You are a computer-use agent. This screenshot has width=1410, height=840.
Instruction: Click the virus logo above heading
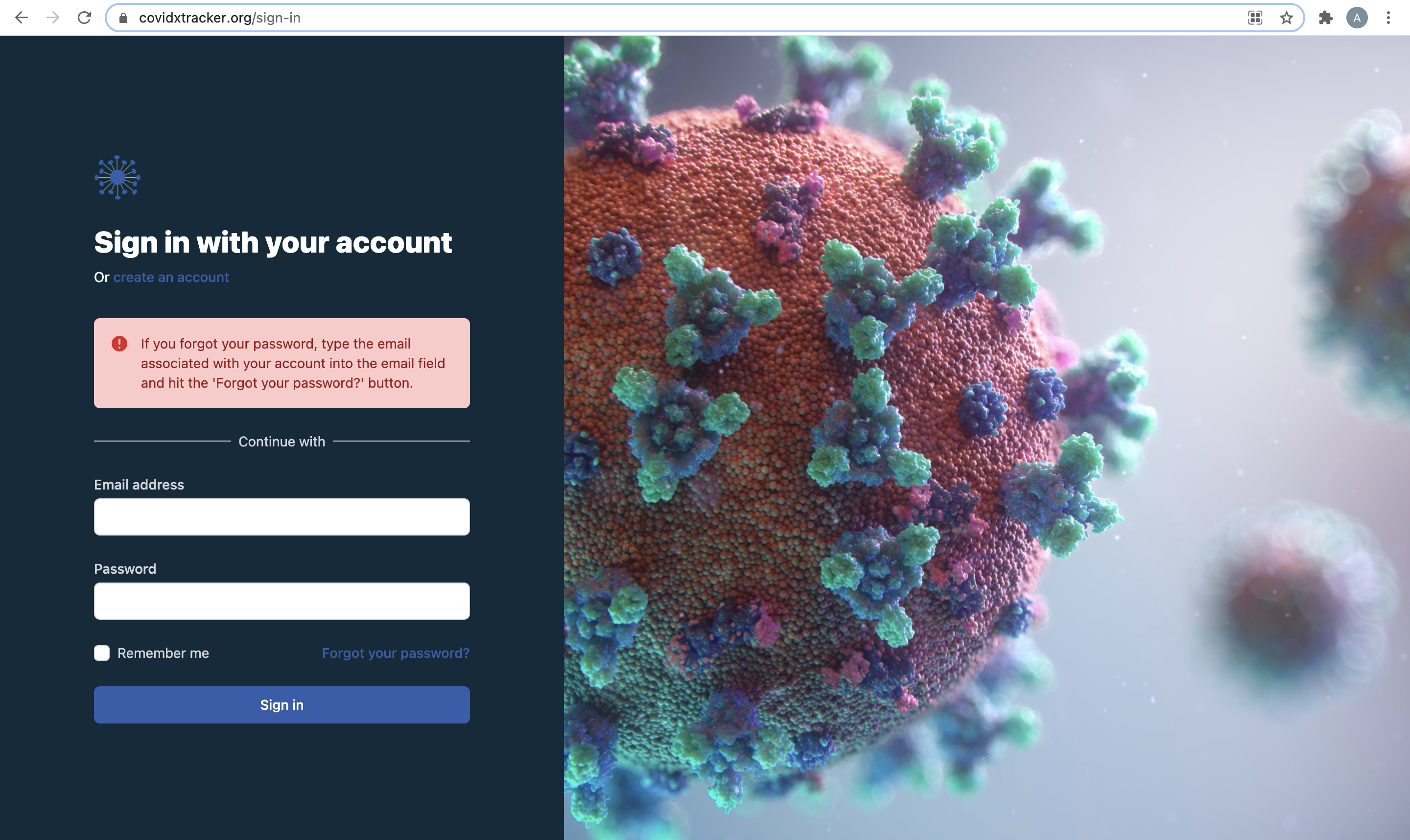pyautogui.click(x=117, y=178)
